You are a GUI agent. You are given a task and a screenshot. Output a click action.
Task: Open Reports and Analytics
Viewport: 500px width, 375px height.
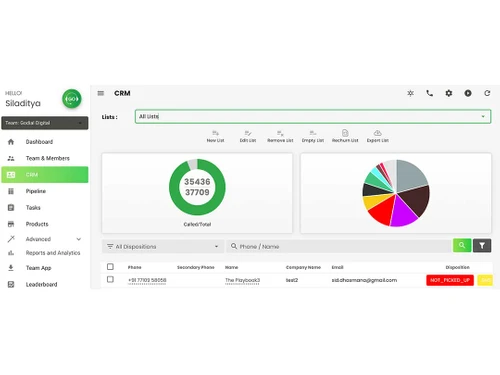click(x=45, y=253)
